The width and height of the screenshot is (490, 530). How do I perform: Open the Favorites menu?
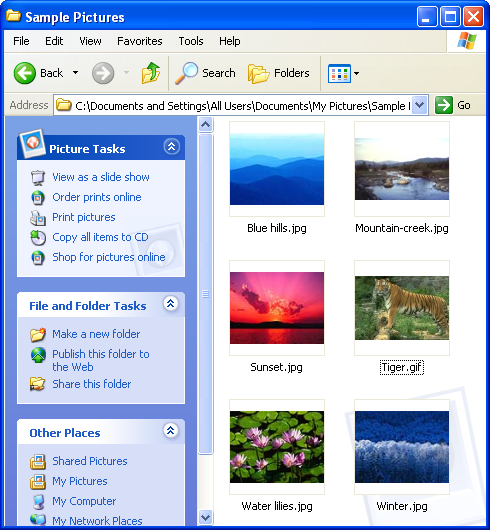point(140,41)
